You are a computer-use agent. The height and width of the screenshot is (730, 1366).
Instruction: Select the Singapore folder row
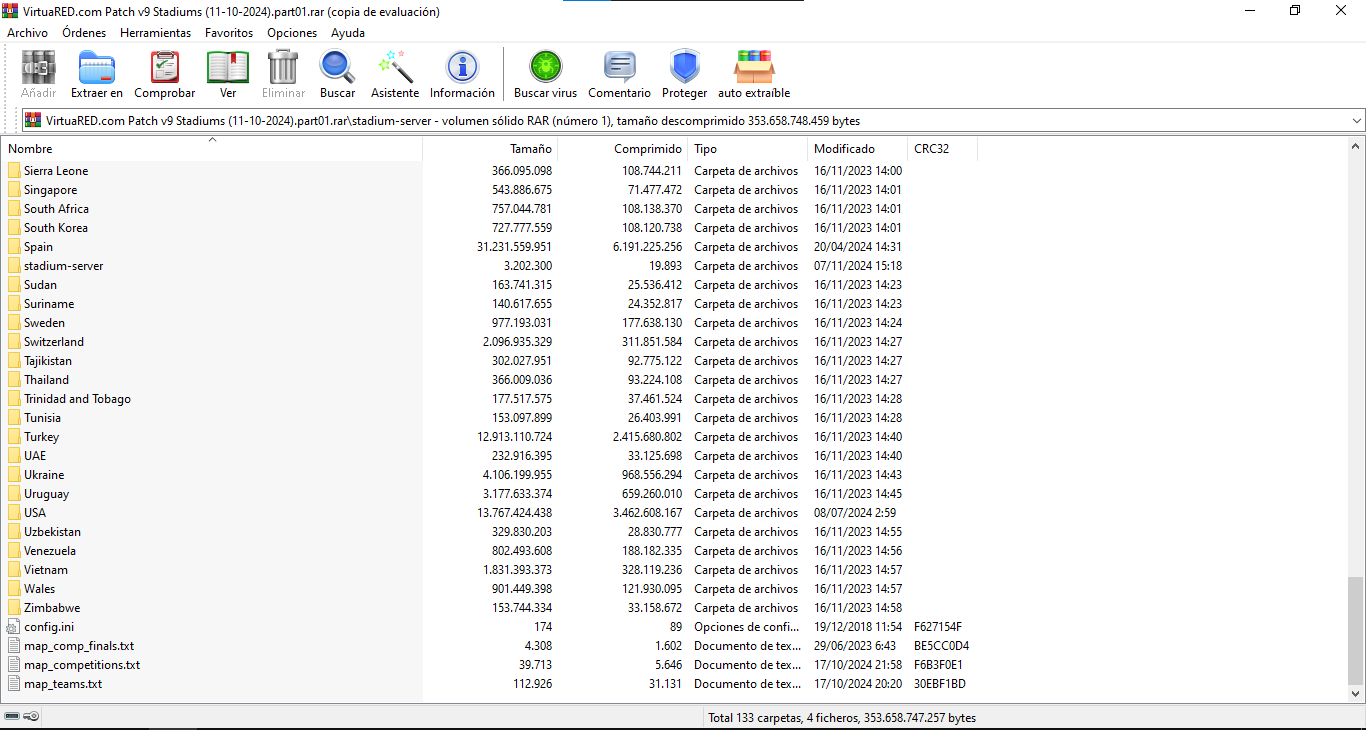coord(50,190)
